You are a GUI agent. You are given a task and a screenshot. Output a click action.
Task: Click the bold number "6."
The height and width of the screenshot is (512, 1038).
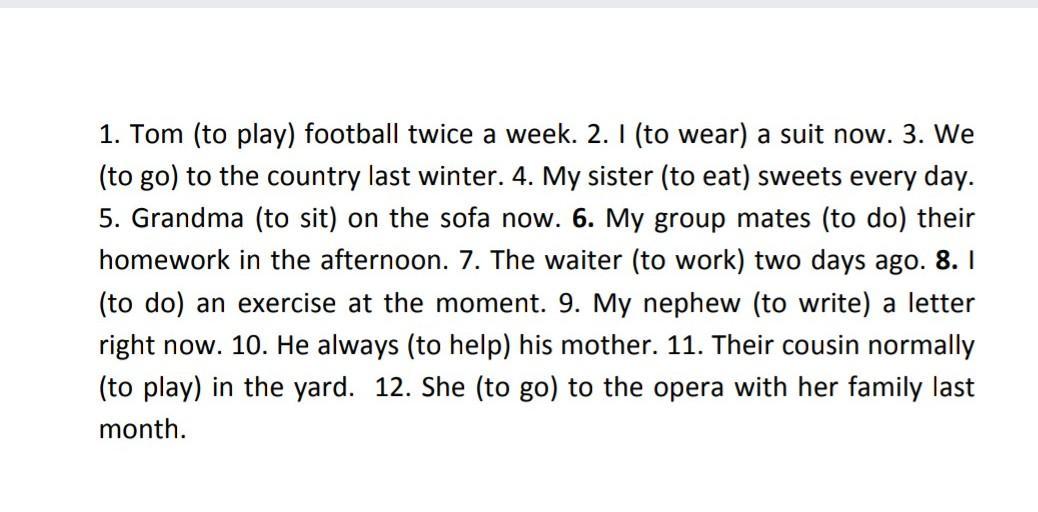[583, 219]
